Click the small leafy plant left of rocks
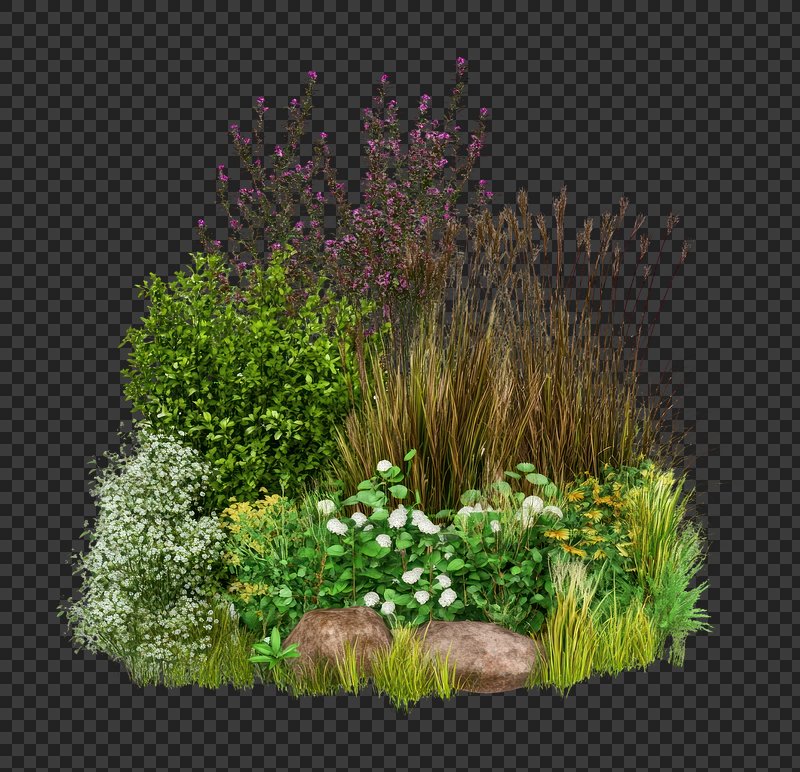The image size is (800, 772). (272, 650)
